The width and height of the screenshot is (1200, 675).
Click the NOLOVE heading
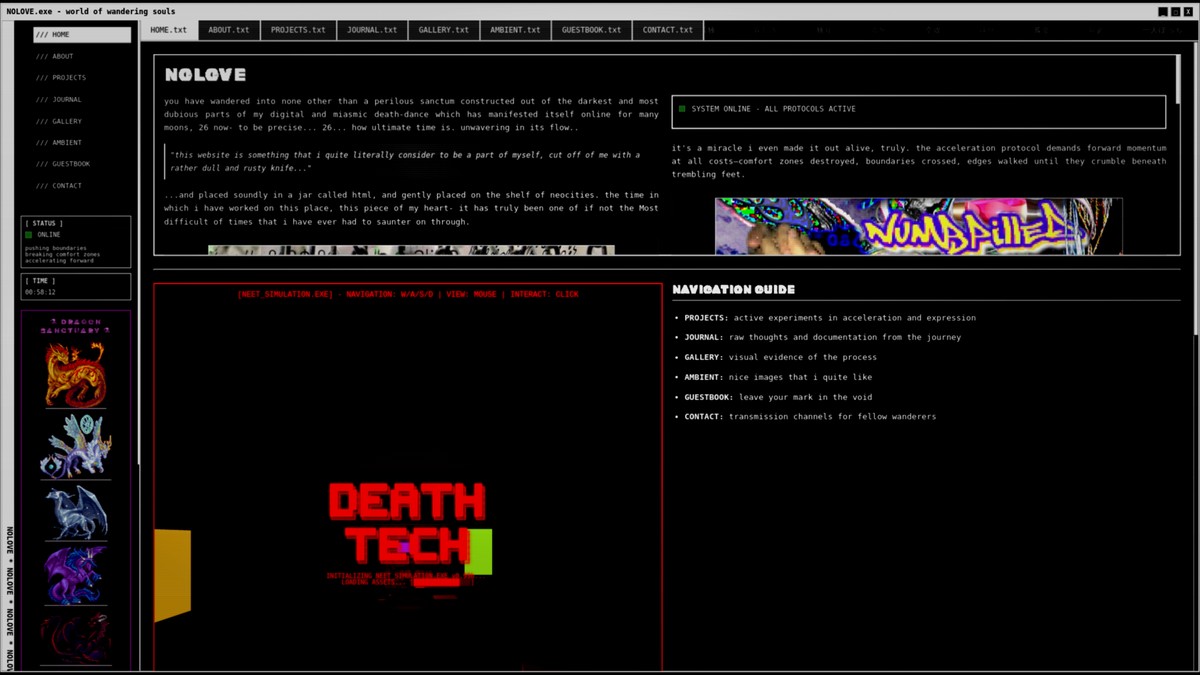tap(205, 75)
